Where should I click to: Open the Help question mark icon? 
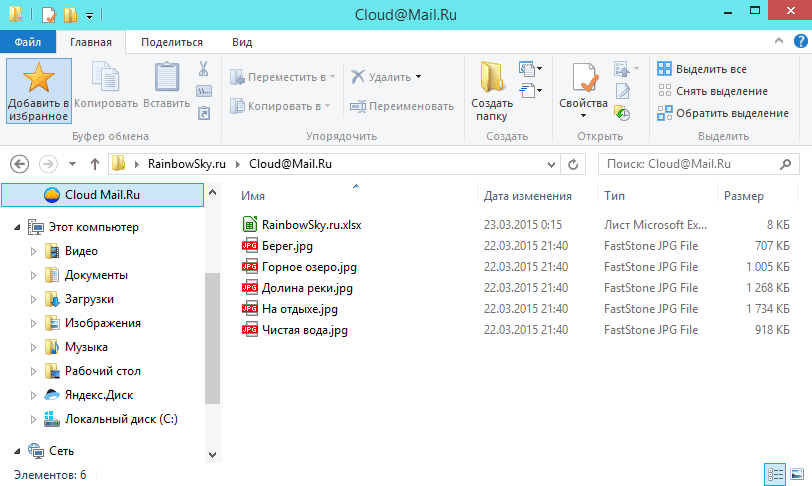[x=801, y=41]
